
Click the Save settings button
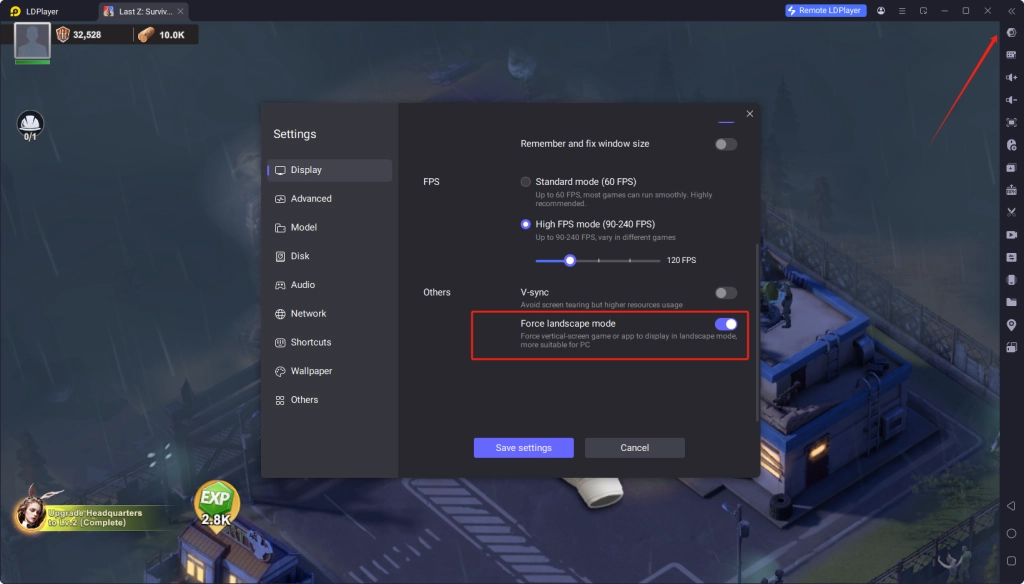pos(524,448)
